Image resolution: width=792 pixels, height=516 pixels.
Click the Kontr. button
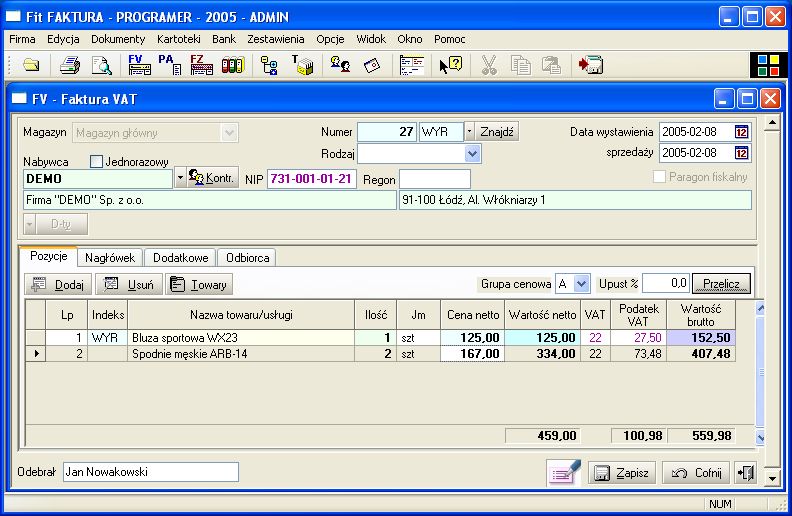pos(213,178)
